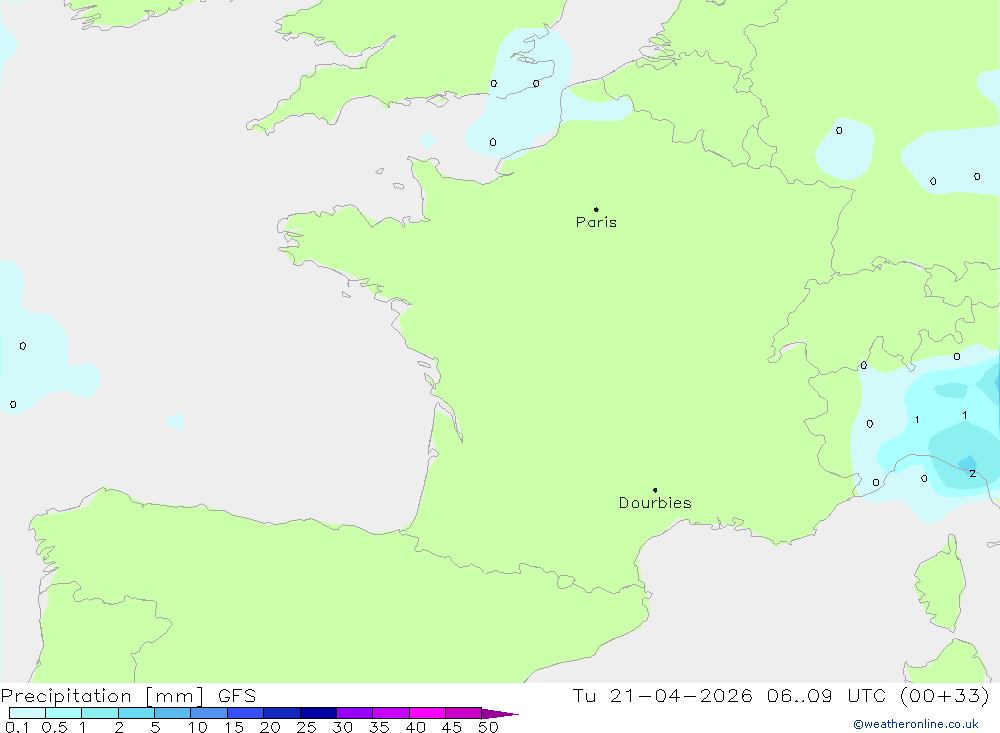This screenshot has width=1000, height=733.
Task: Pick the legend swatch between 0.1 and 0.5
Action: [27, 713]
